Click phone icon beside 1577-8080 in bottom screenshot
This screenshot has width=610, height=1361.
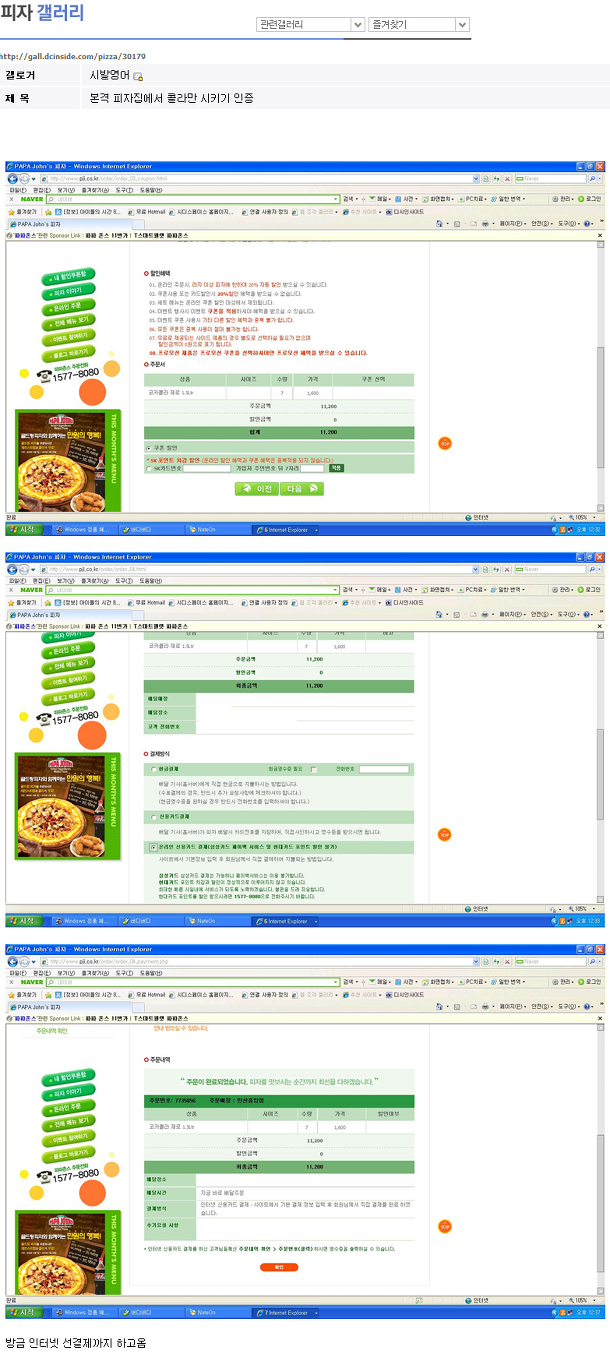click(x=43, y=1178)
